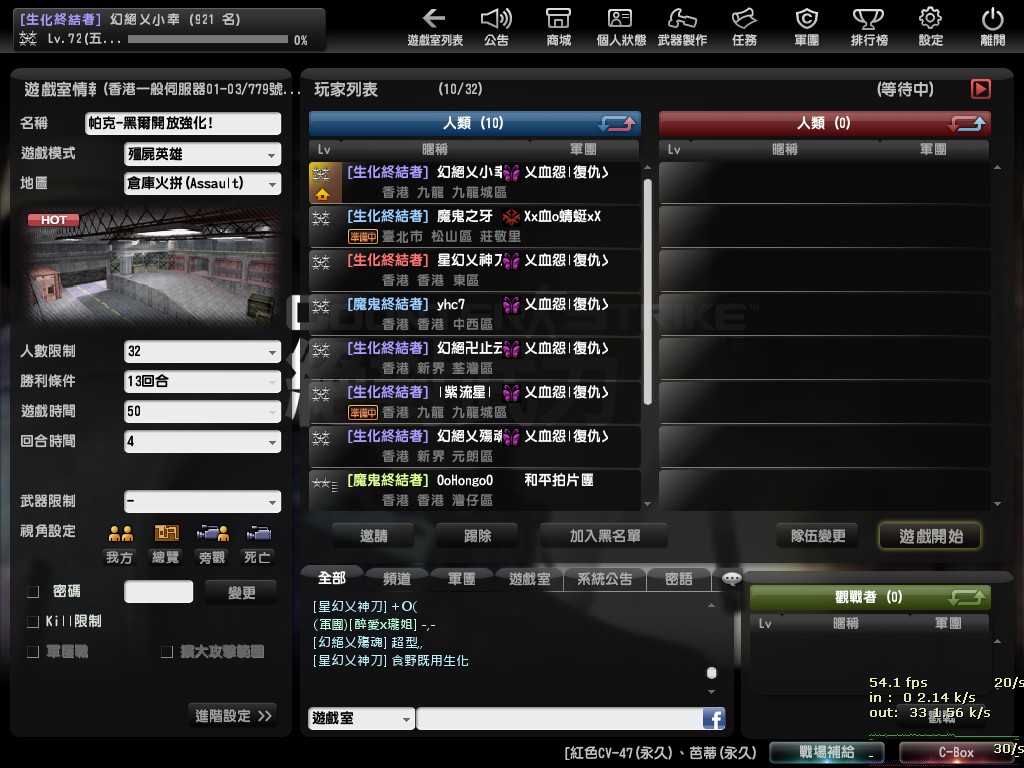Open the 武器限制 dropdown

[202, 502]
